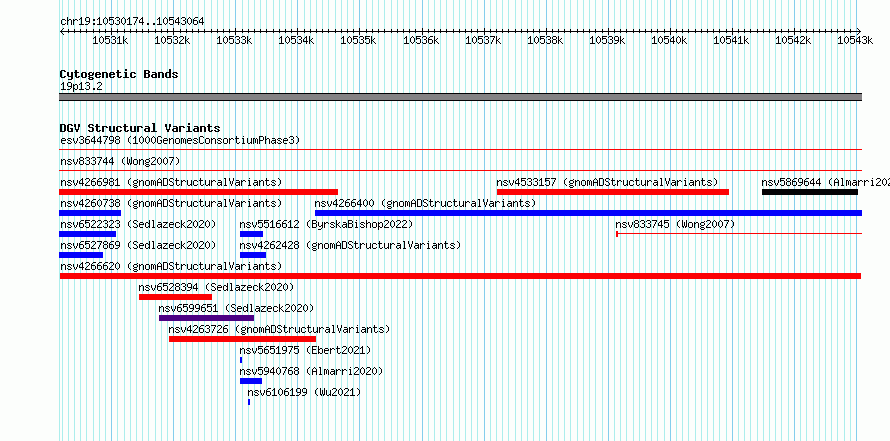
Task: Click the DGV Structural Variants track title
Action: point(140,128)
